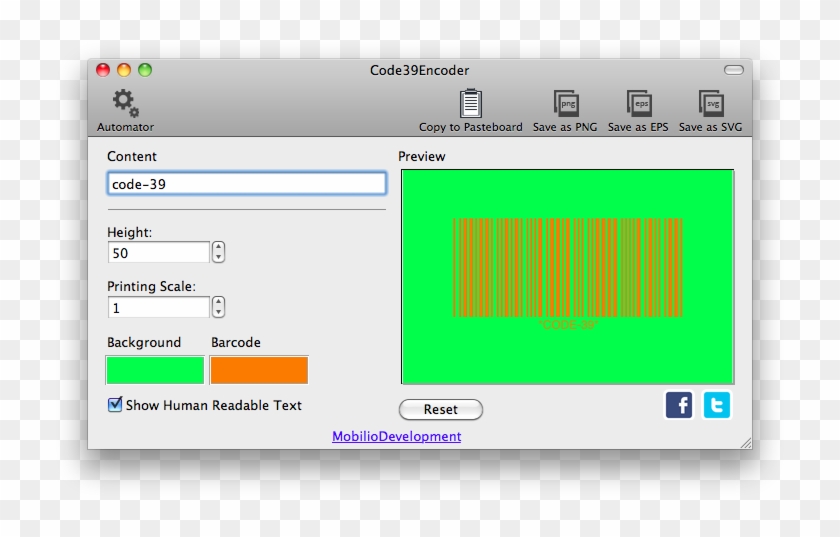Share on Twitter
Viewport: 840px width, 537px height.
point(716,405)
